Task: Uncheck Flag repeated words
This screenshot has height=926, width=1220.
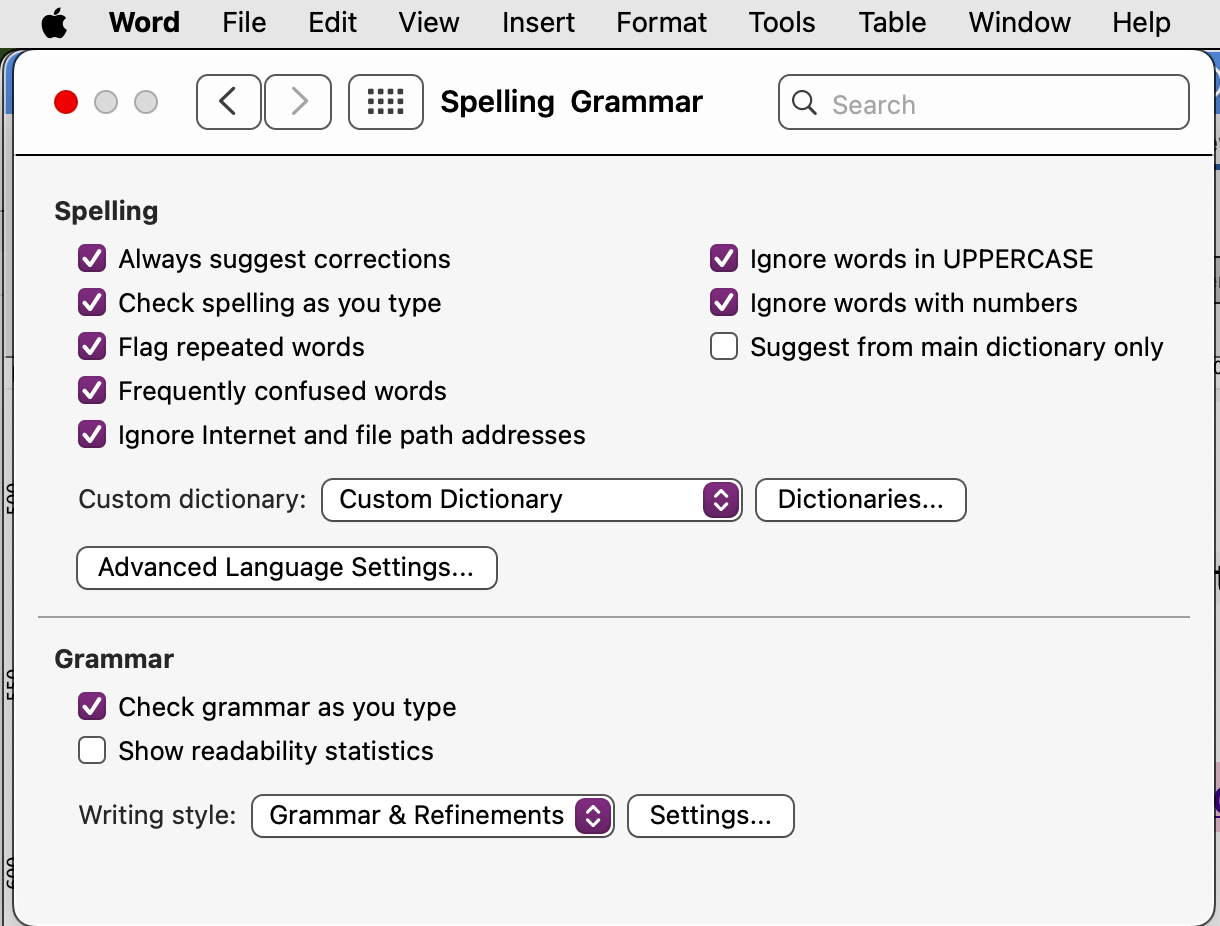Action: 92,347
